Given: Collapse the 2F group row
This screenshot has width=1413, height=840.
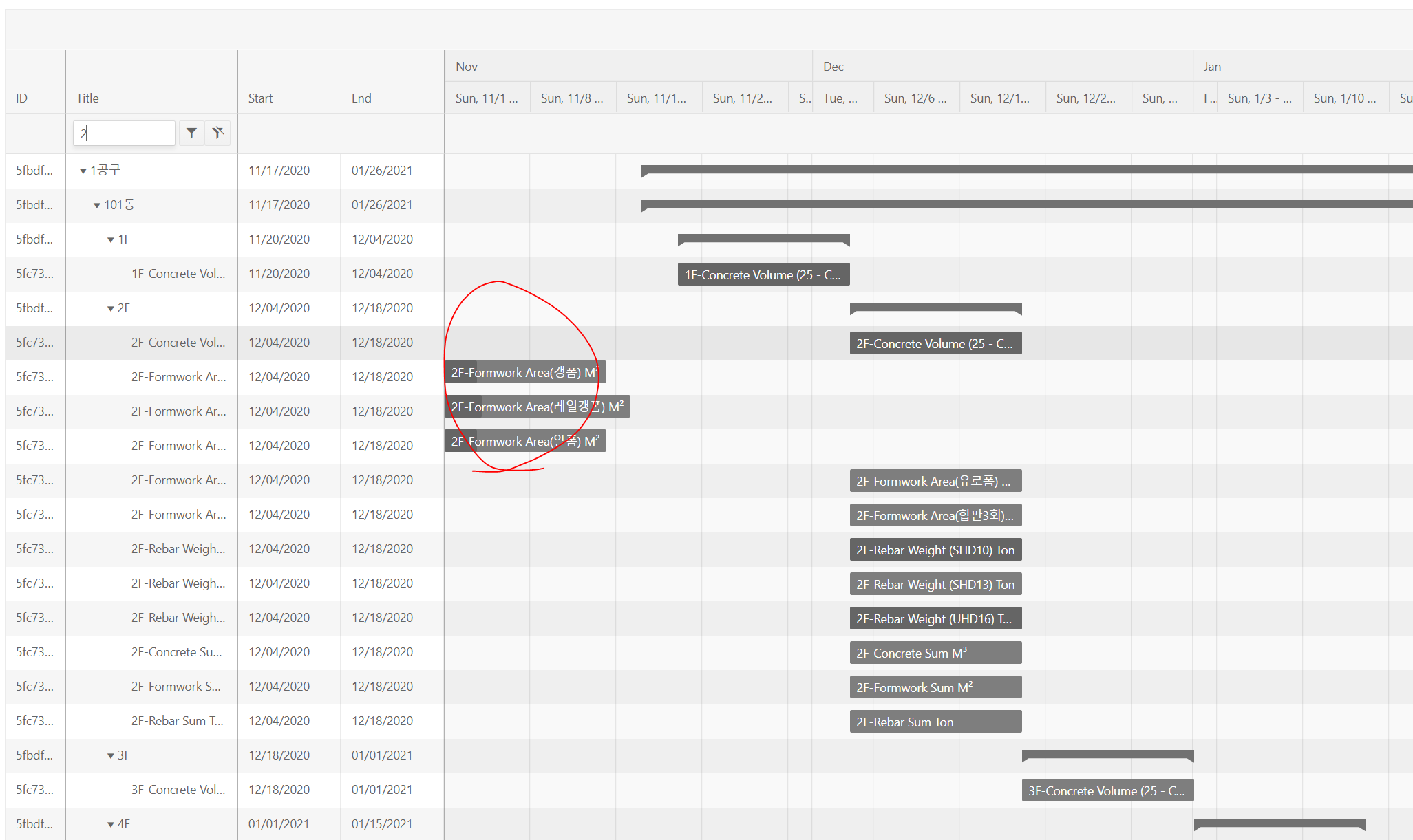Looking at the screenshot, I should pyautogui.click(x=111, y=308).
